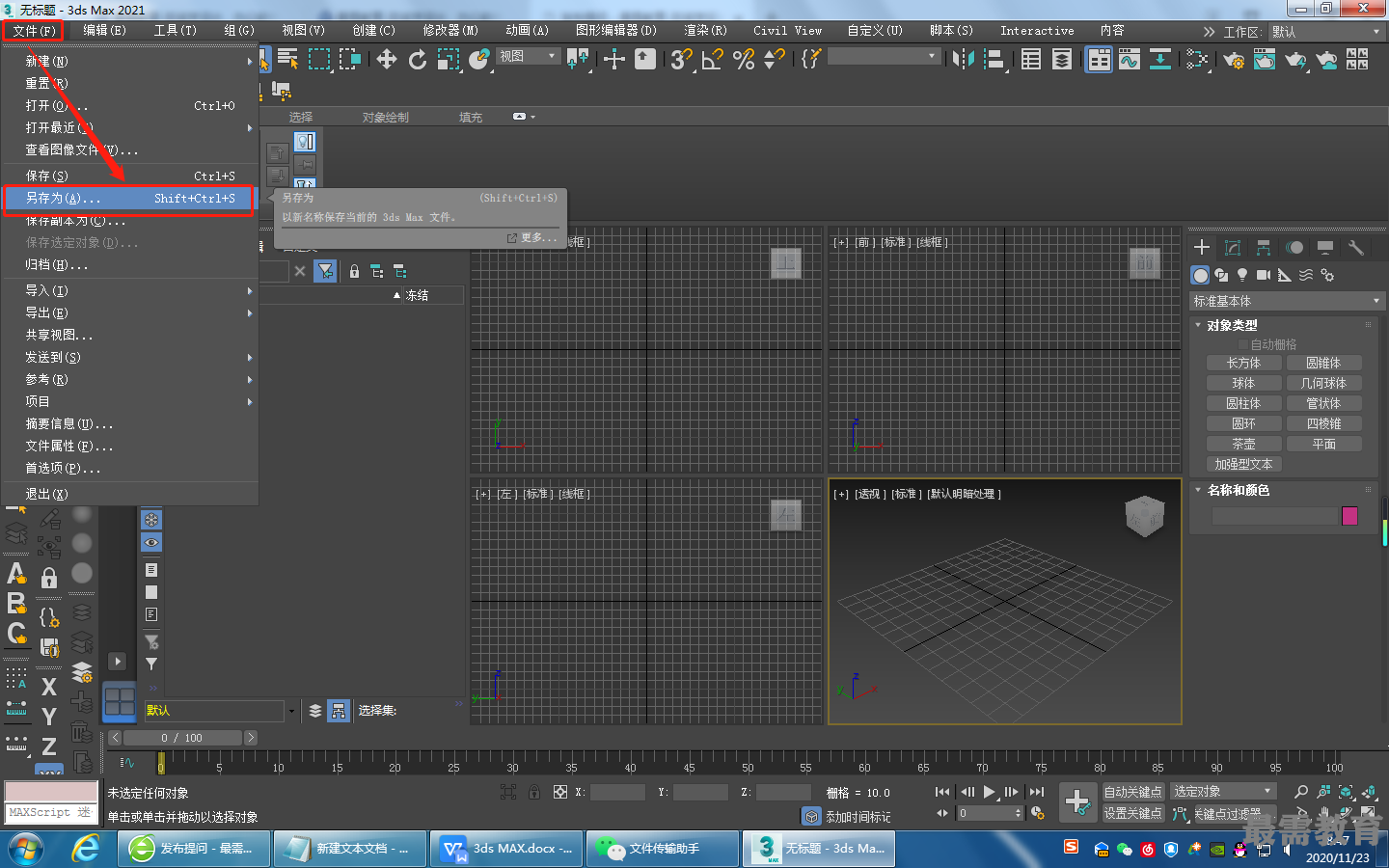Viewport: 1389px width, 868px height.
Task: Toggle the eye display icon in scene explorer
Action: click(x=151, y=543)
